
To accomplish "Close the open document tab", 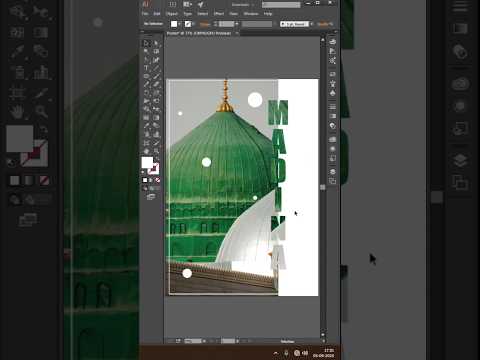I will tap(237, 33).
